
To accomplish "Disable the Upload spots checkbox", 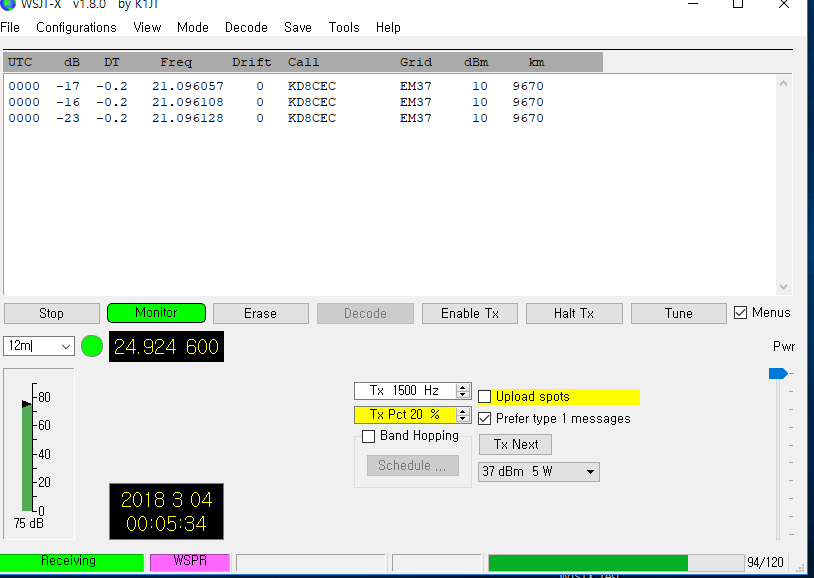I will pyautogui.click(x=484, y=397).
